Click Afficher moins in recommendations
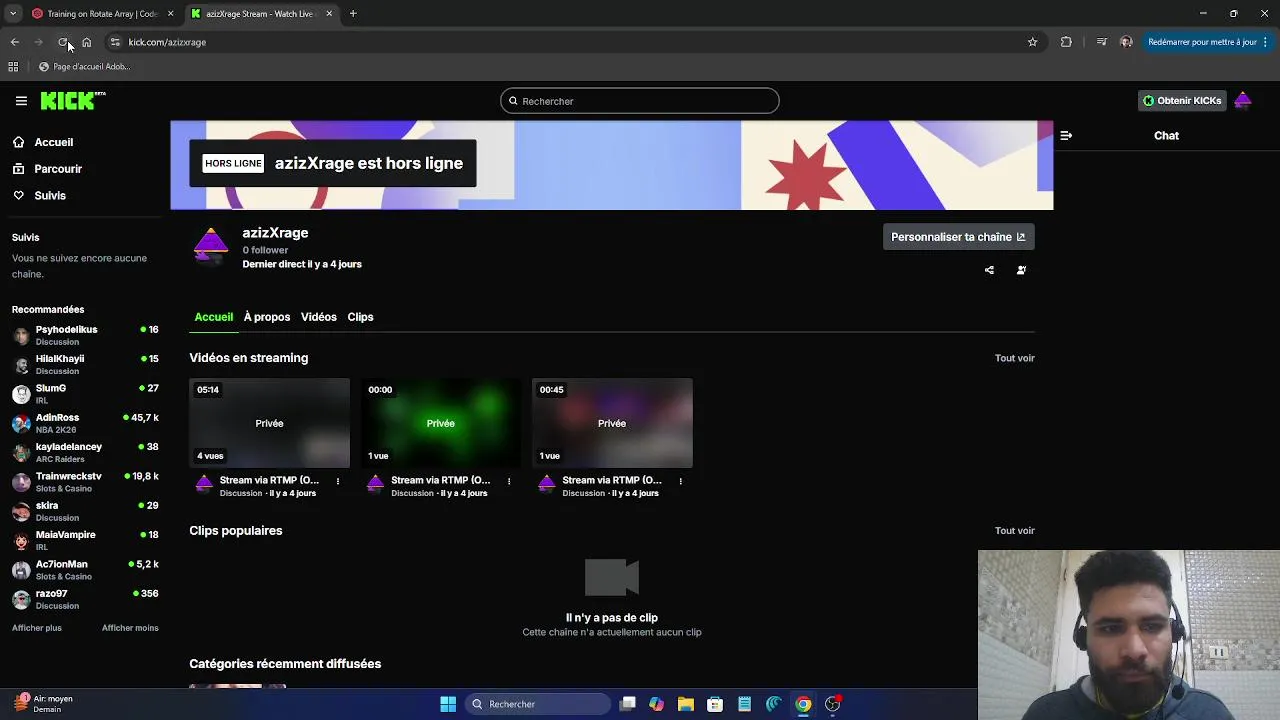The width and height of the screenshot is (1280, 720). 130,628
